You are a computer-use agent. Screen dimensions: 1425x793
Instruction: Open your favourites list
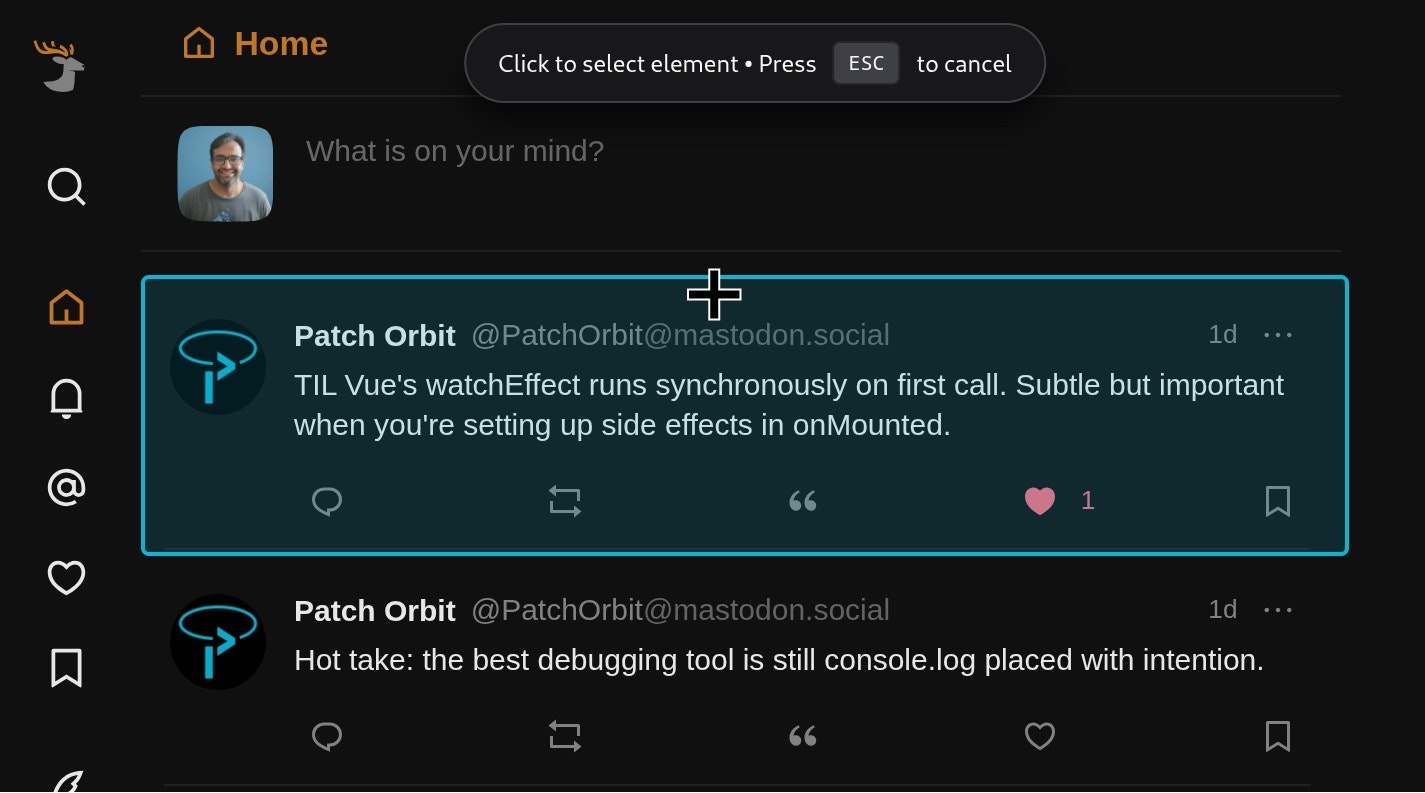65,577
